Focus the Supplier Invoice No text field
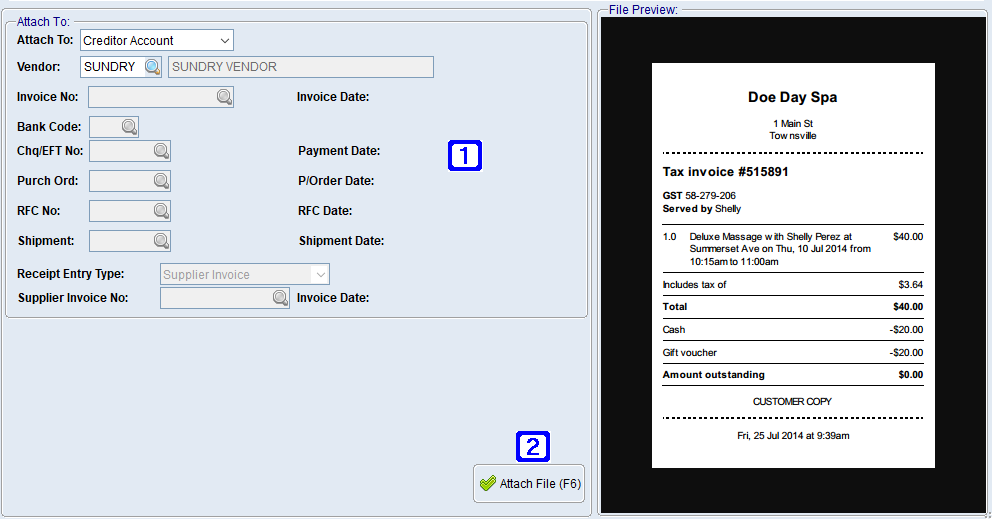 click(x=214, y=298)
